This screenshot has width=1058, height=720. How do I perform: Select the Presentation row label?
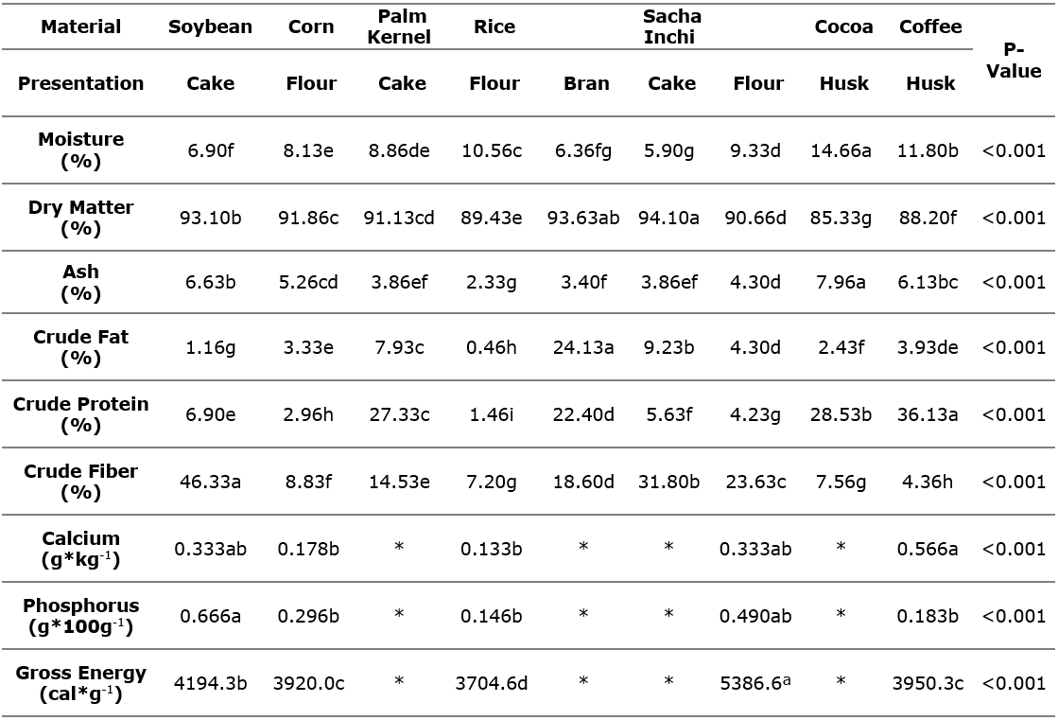[x=81, y=84]
